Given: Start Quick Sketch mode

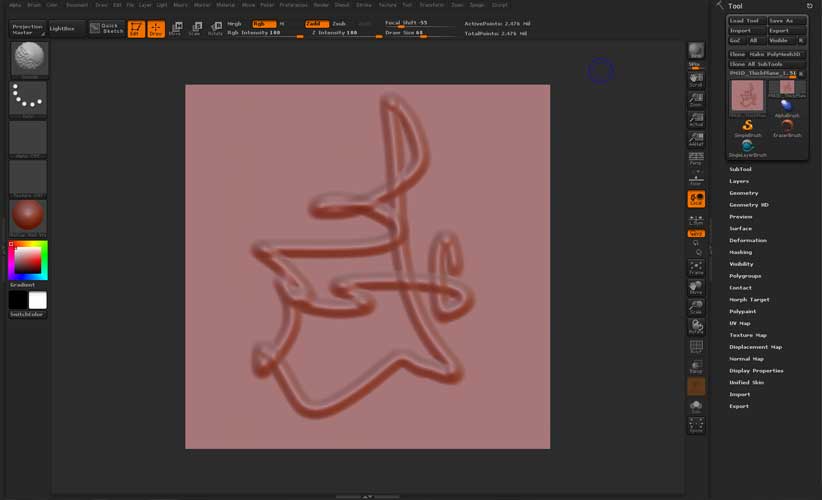Looking at the screenshot, I should (x=106, y=28).
